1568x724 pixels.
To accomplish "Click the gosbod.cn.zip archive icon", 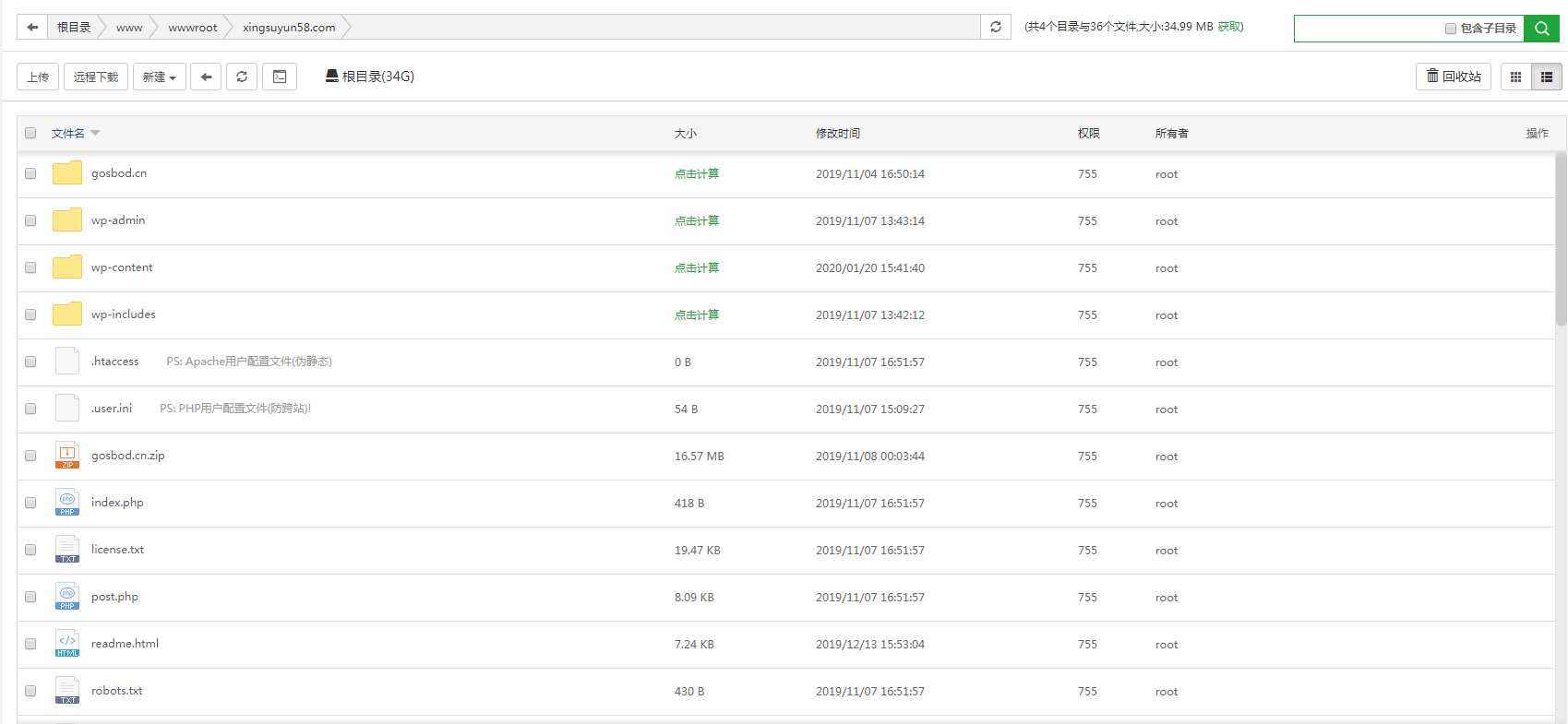I will pos(66,455).
